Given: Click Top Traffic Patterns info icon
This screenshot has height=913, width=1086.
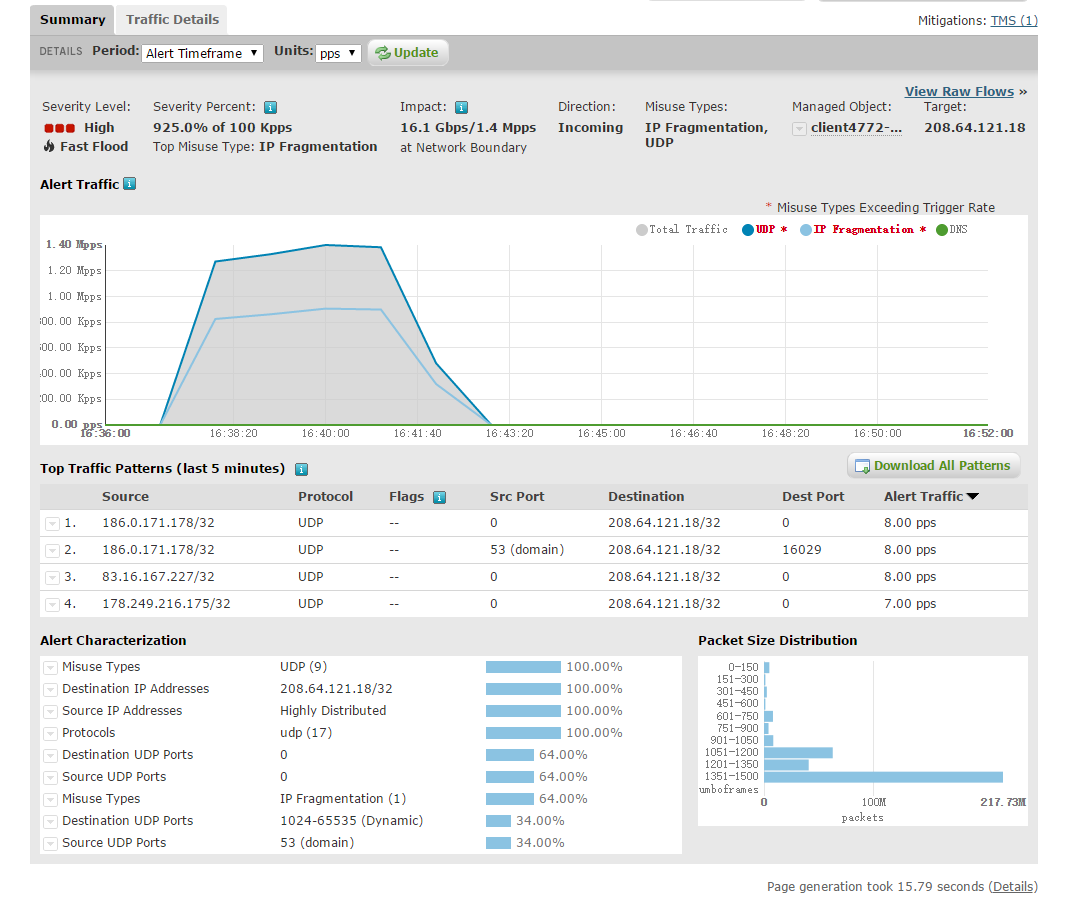Looking at the screenshot, I should point(301,469).
